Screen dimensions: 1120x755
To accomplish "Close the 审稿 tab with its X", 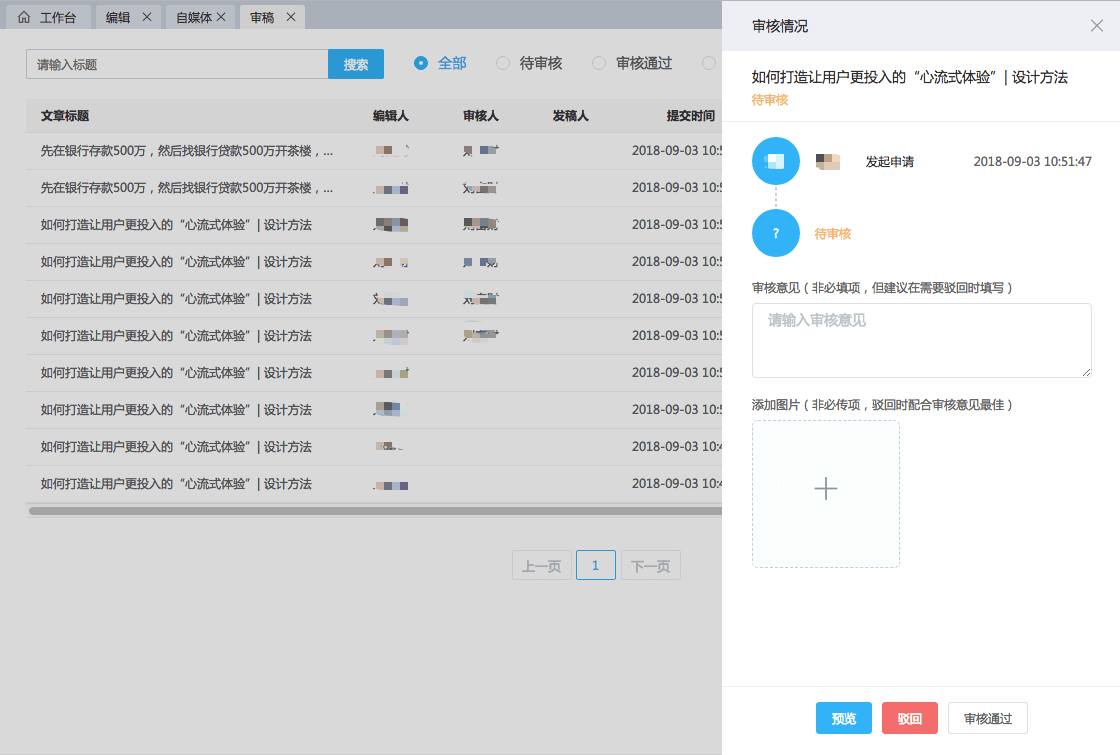I will [290, 17].
